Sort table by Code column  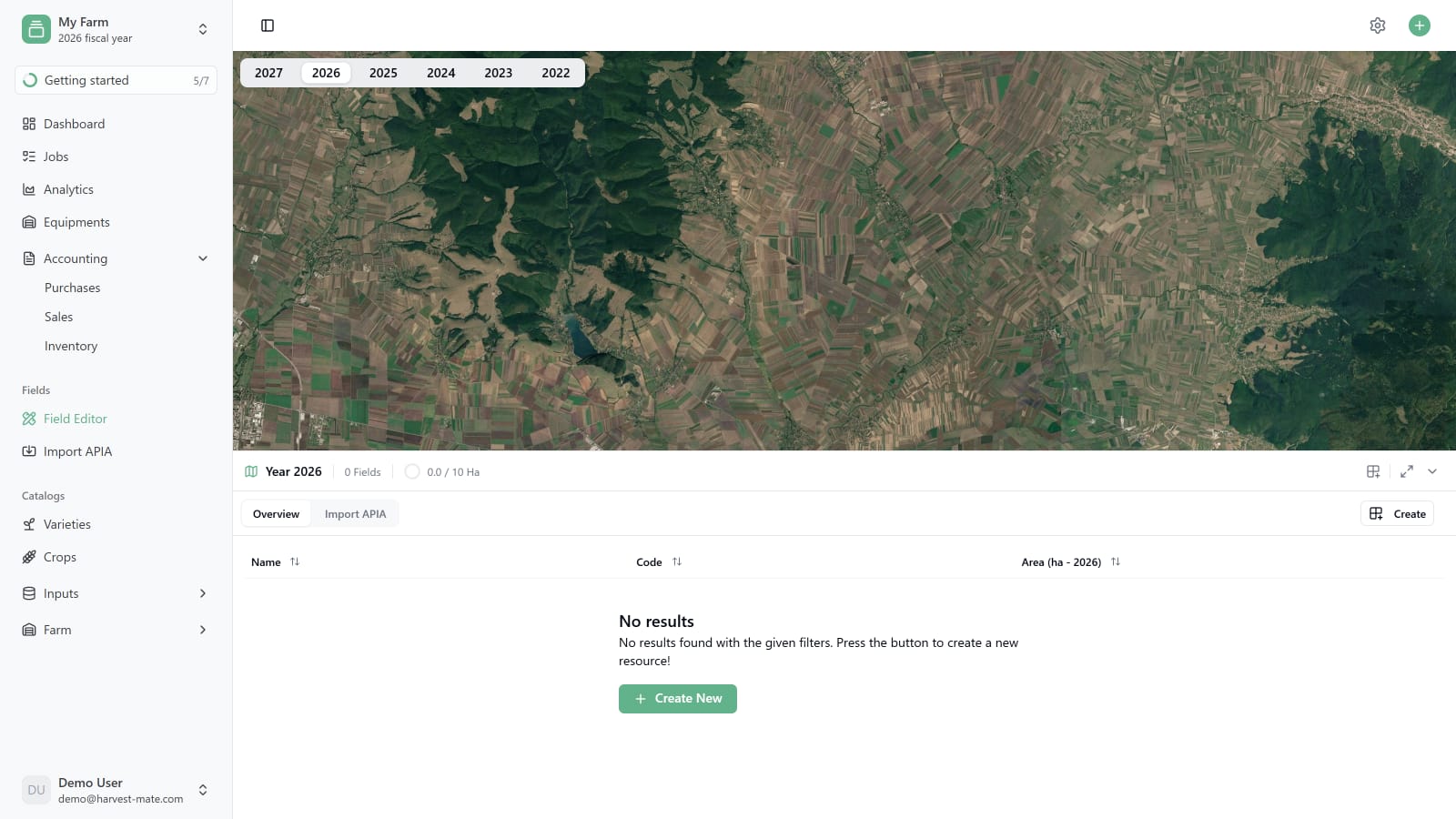(659, 562)
